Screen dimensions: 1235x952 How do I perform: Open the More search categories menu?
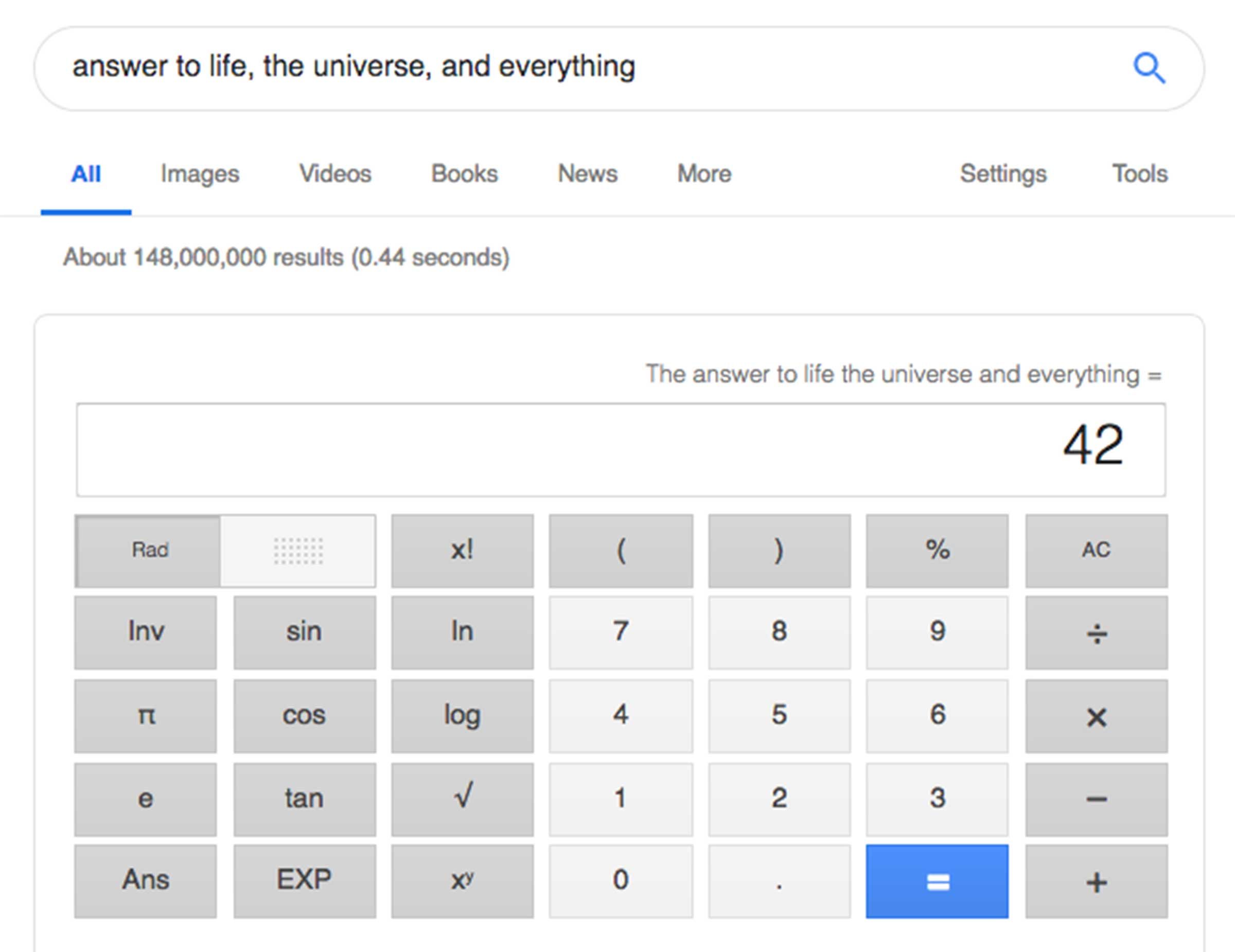[704, 173]
